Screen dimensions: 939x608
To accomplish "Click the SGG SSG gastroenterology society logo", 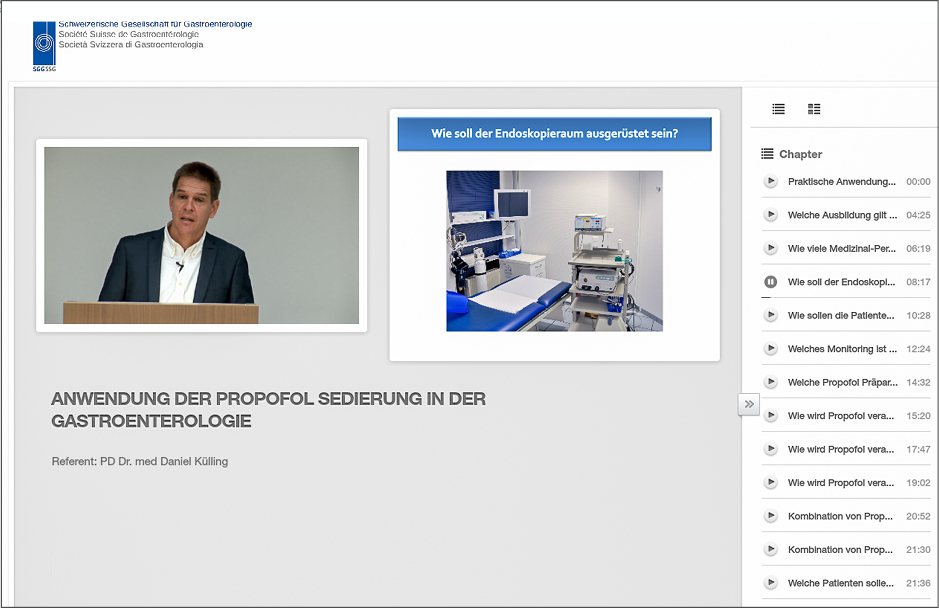I will pos(45,45).
